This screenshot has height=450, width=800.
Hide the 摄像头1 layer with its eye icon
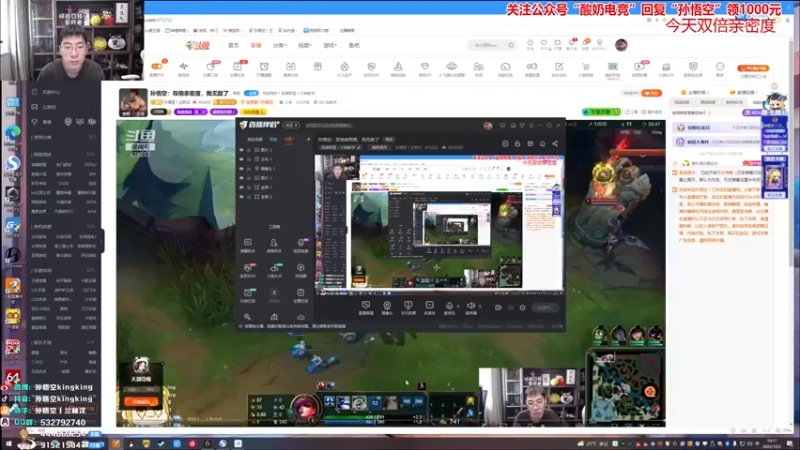click(x=241, y=168)
